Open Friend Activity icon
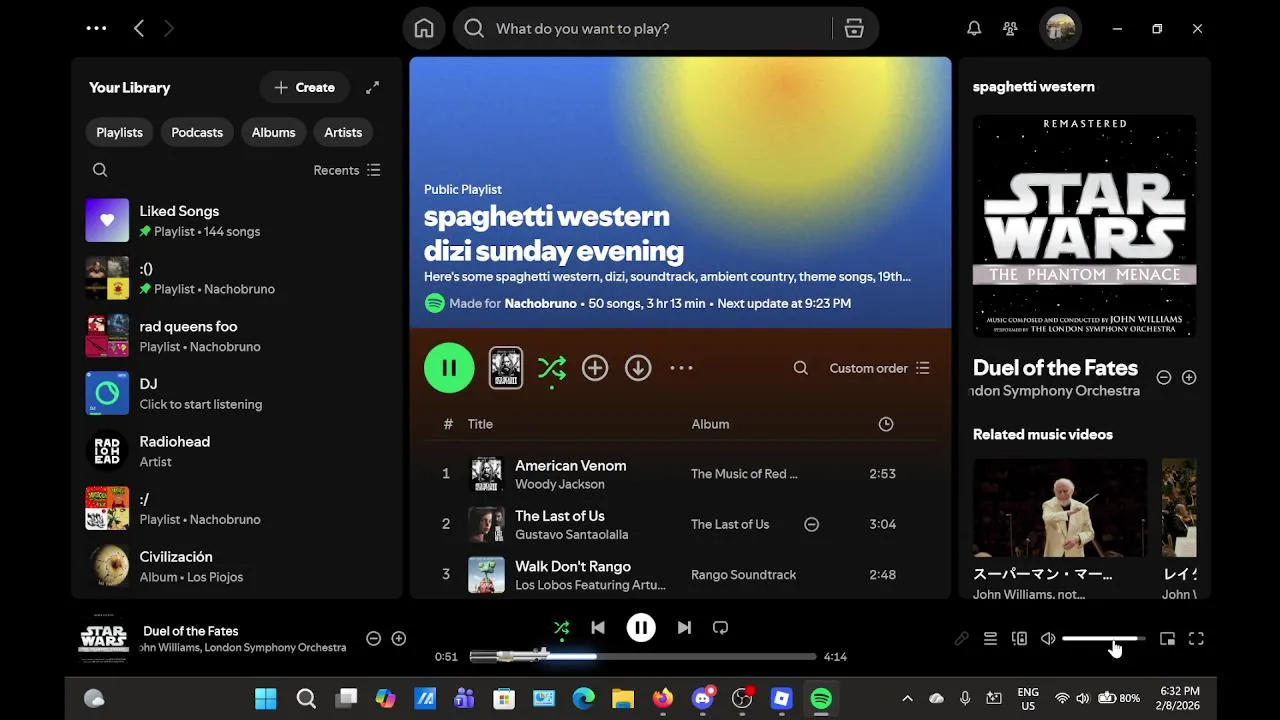This screenshot has height=720, width=1280. pos(1010,28)
